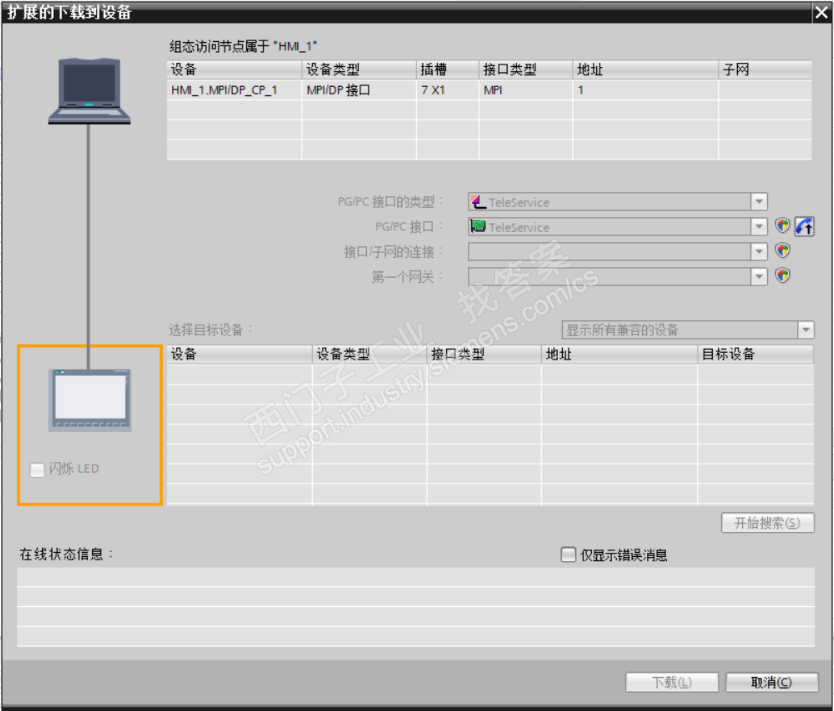
Task: Click the shield icon beside PG/PC 接口
Action: coord(782,226)
